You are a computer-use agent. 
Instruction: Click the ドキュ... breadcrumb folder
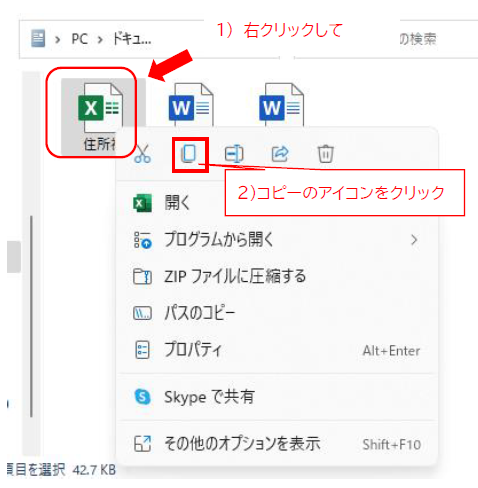tap(132, 39)
